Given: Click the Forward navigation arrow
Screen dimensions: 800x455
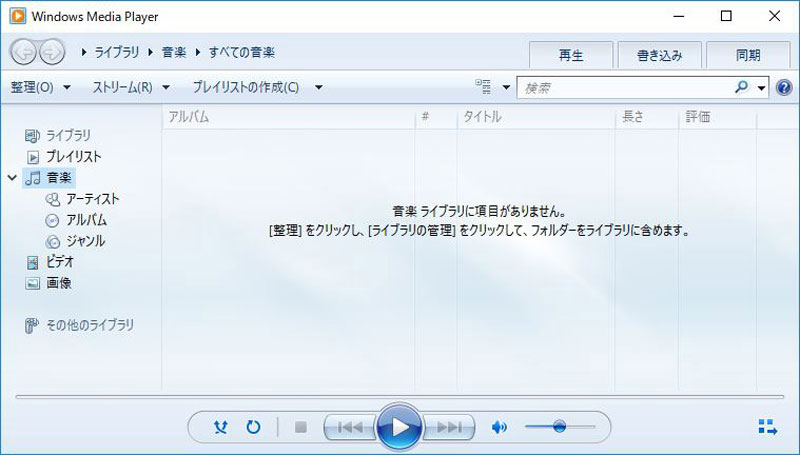Looking at the screenshot, I should 52,52.
